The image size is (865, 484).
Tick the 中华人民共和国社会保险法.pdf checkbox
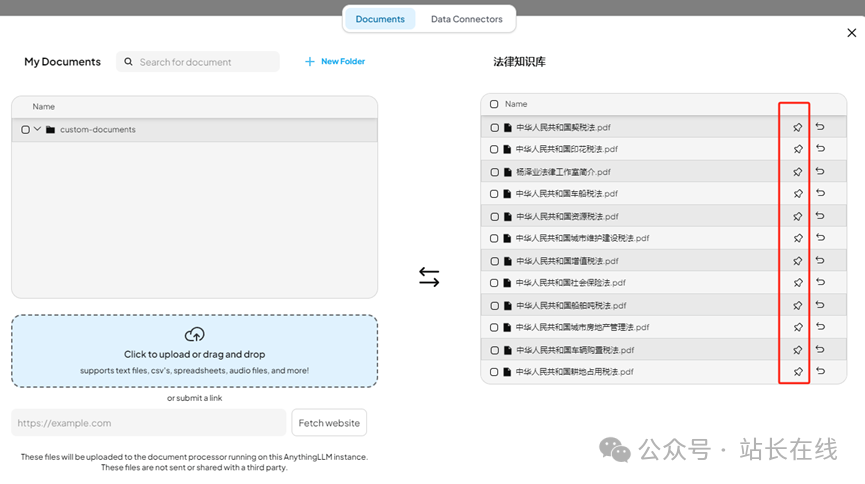click(494, 283)
